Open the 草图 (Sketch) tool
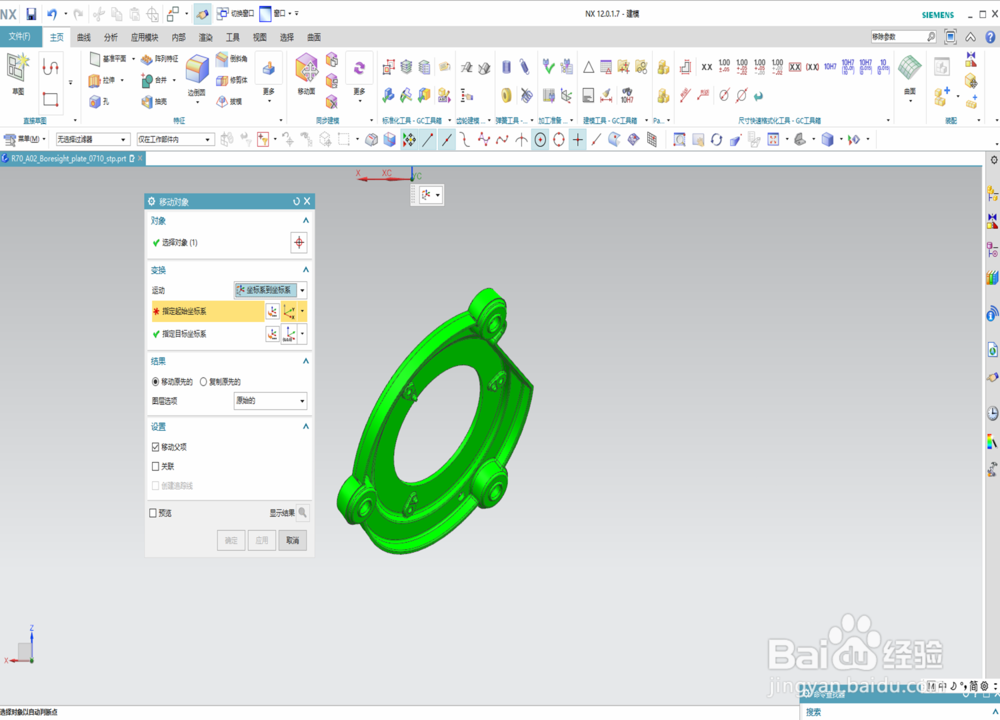 18,74
